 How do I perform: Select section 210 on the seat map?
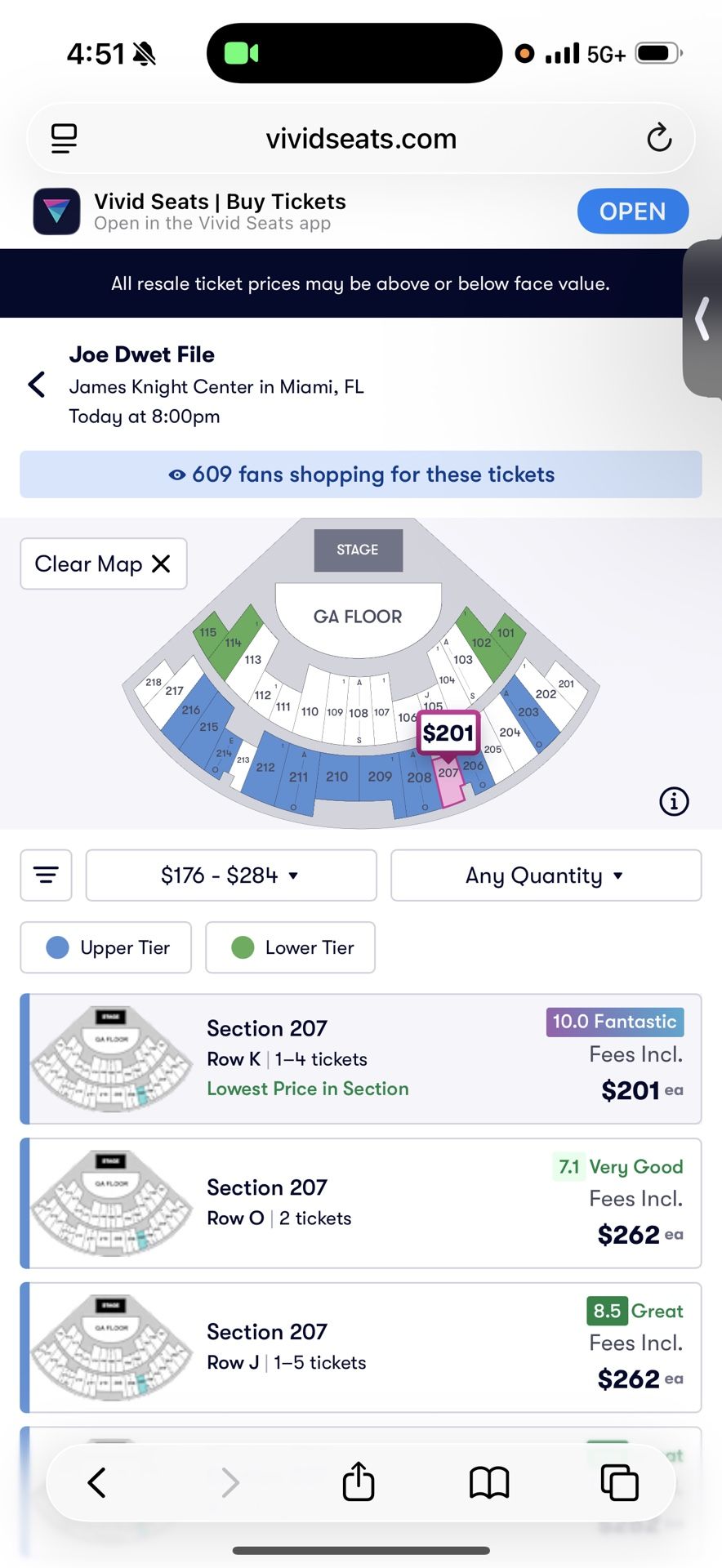point(336,777)
